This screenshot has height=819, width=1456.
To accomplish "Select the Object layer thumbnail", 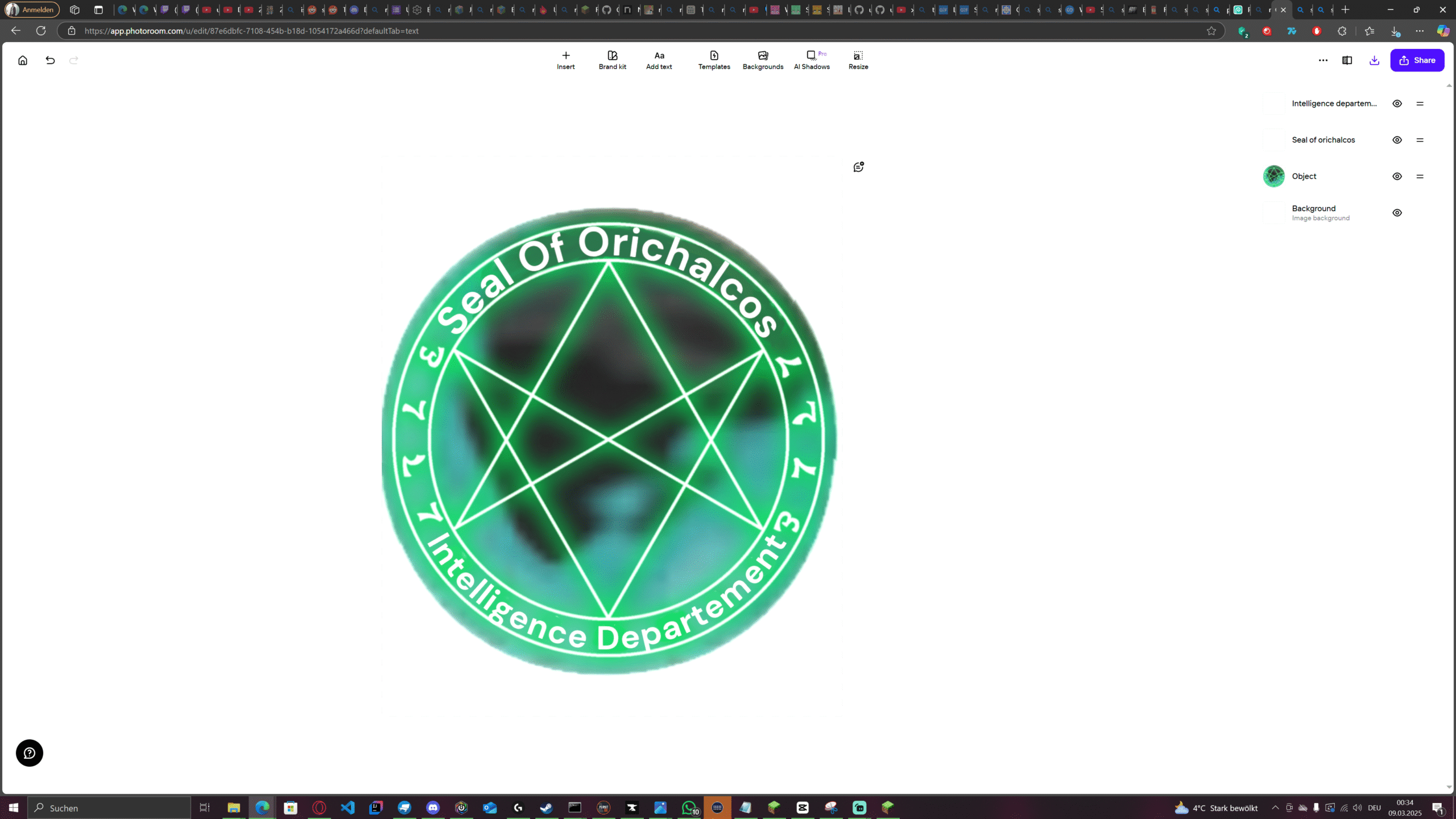I will click(1273, 176).
